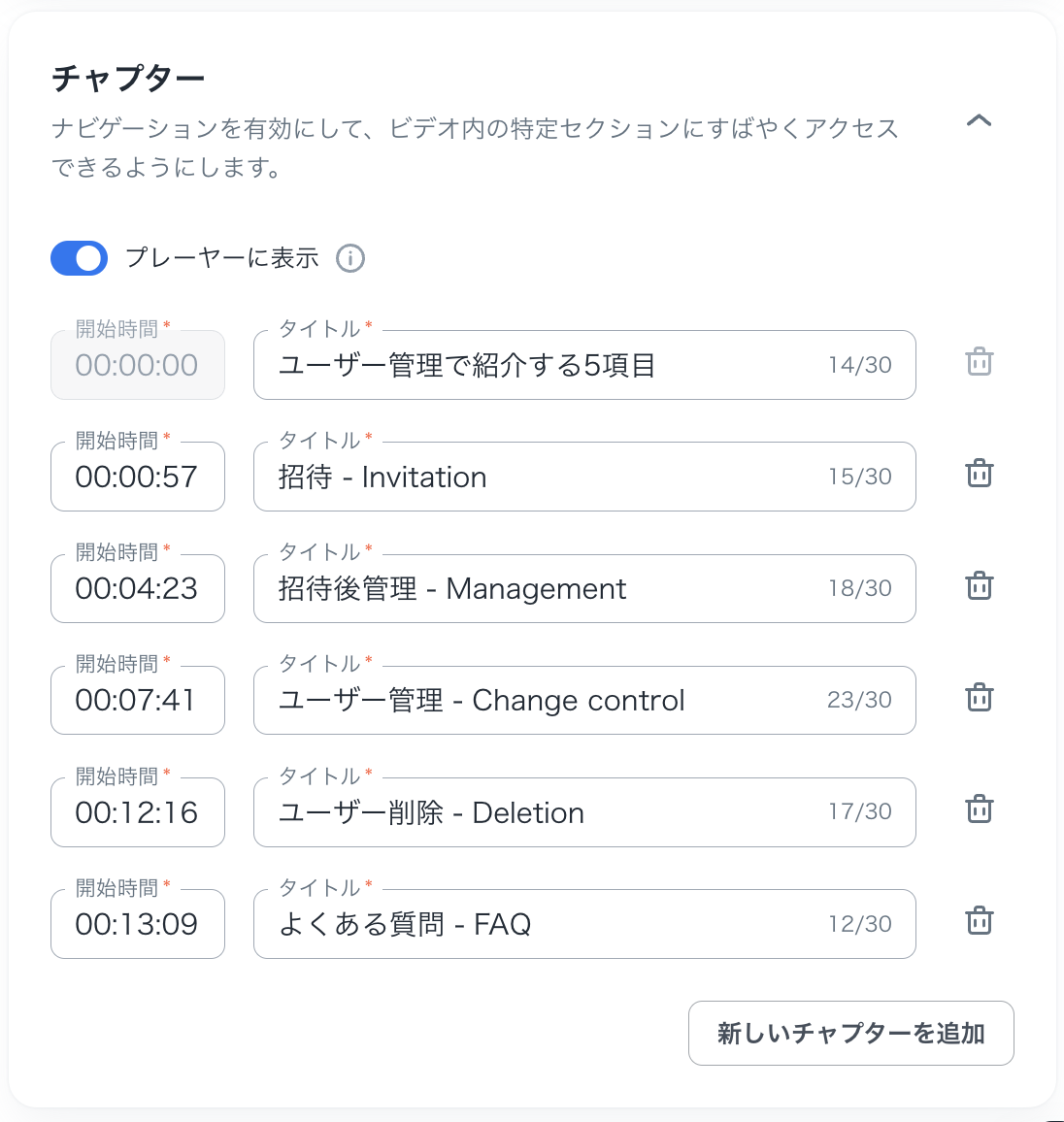Select the 00:12:16 start time field

point(137,812)
